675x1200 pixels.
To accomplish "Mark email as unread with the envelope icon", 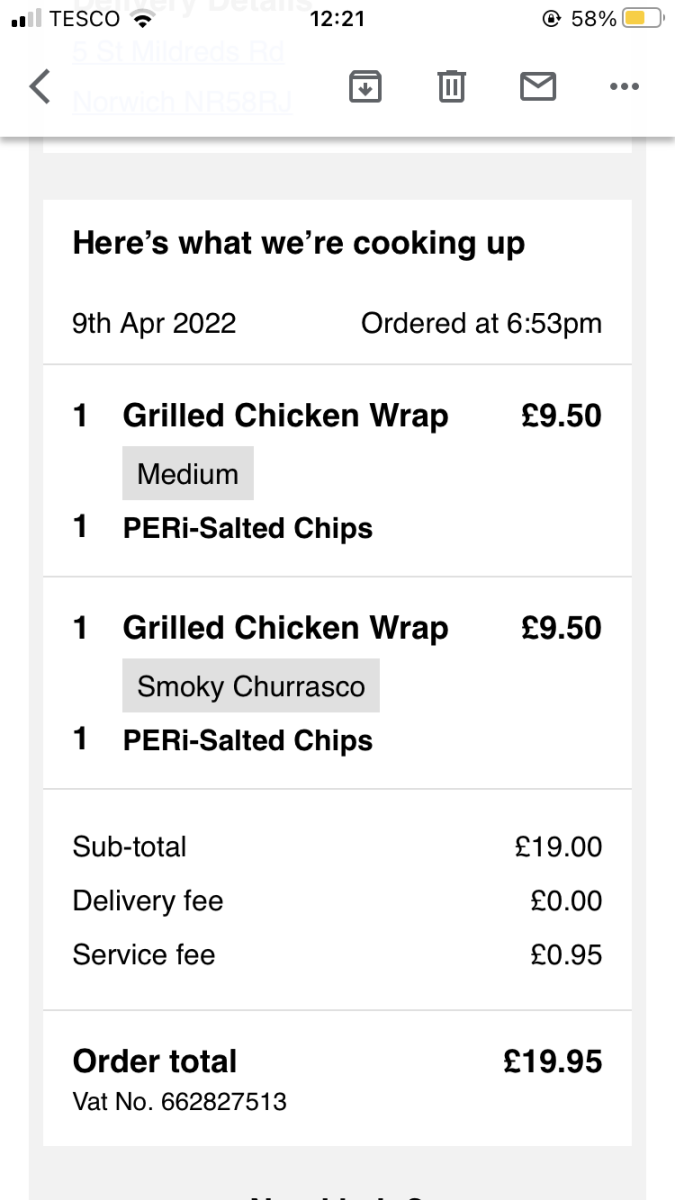I will [538, 87].
